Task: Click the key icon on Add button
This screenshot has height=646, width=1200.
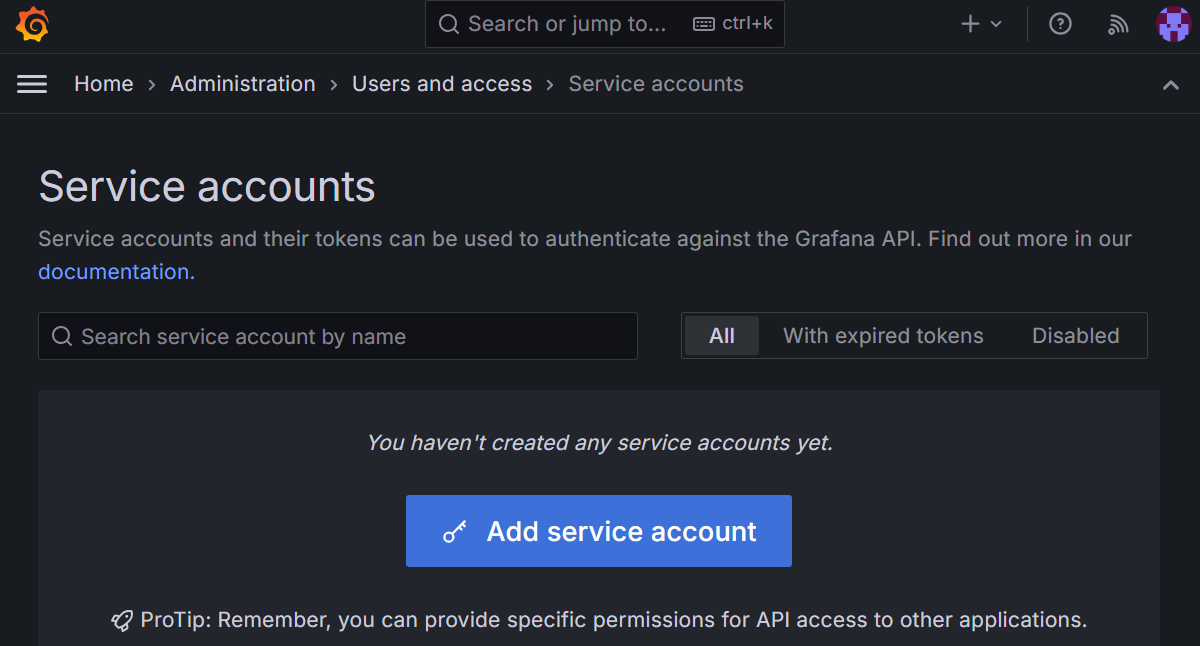Action: coord(455,532)
